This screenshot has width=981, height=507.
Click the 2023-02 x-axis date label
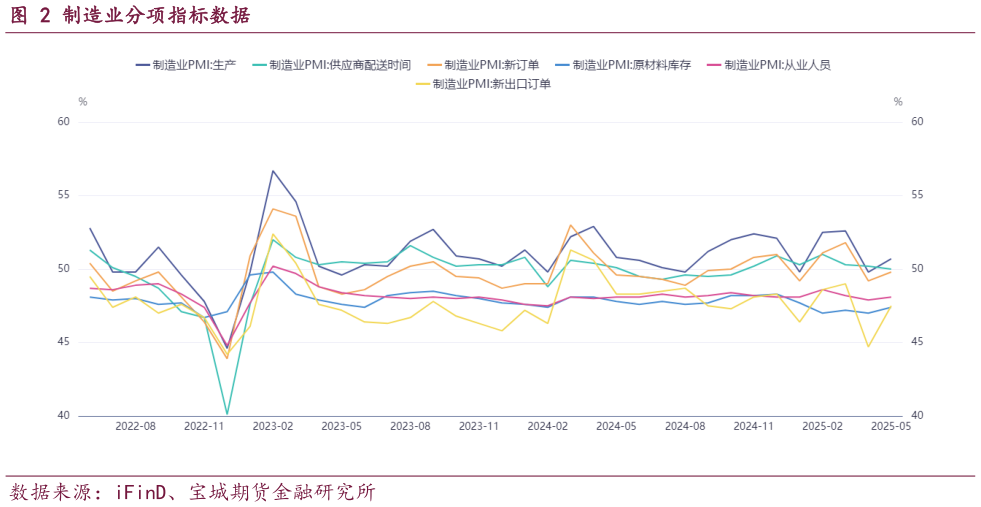point(272,426)
